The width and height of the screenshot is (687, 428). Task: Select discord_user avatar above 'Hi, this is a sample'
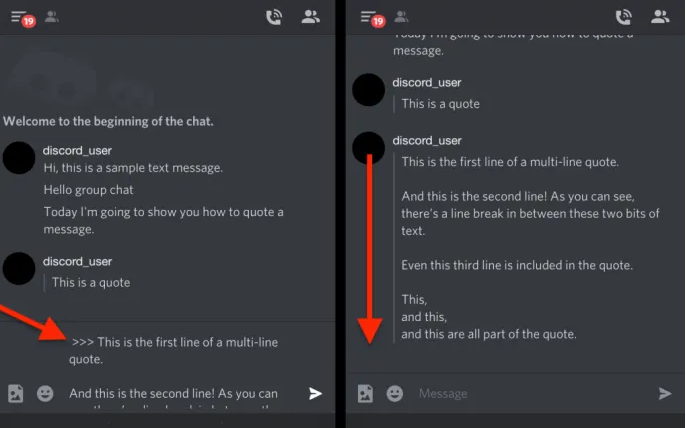tap(19, 158)
